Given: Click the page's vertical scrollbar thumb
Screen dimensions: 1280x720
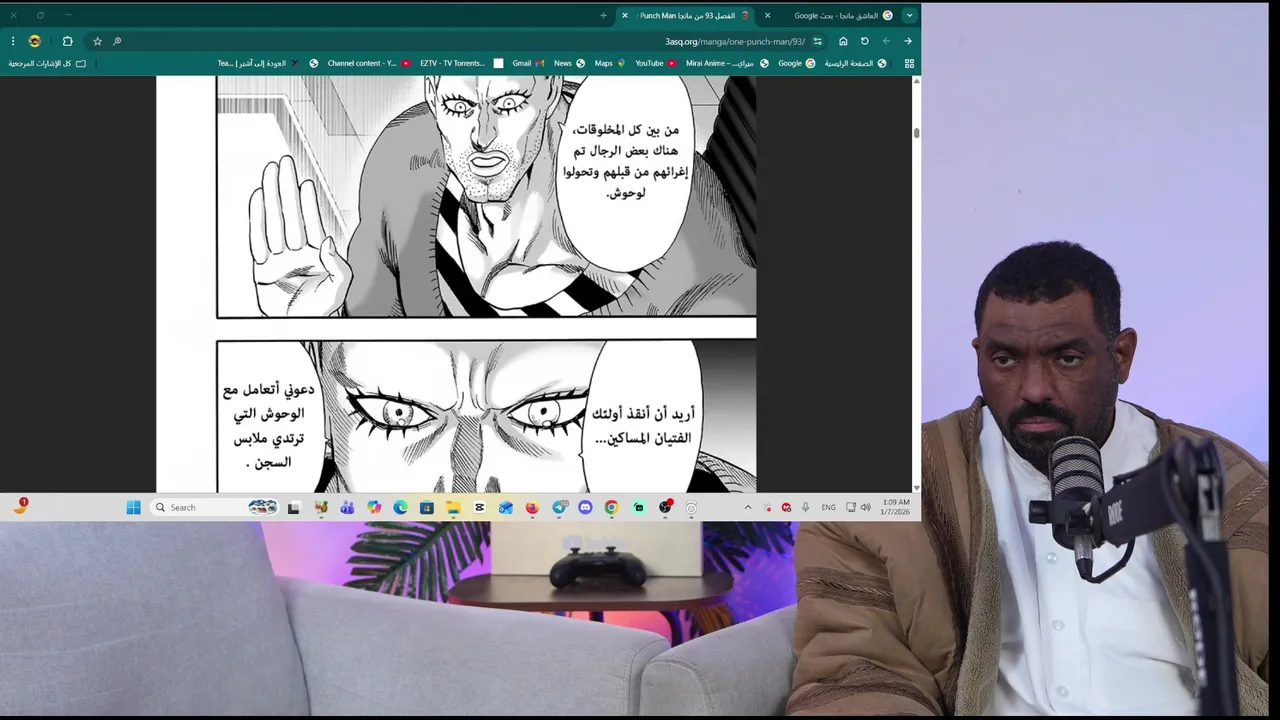Looking at the screenshot, I should (916, 131).
